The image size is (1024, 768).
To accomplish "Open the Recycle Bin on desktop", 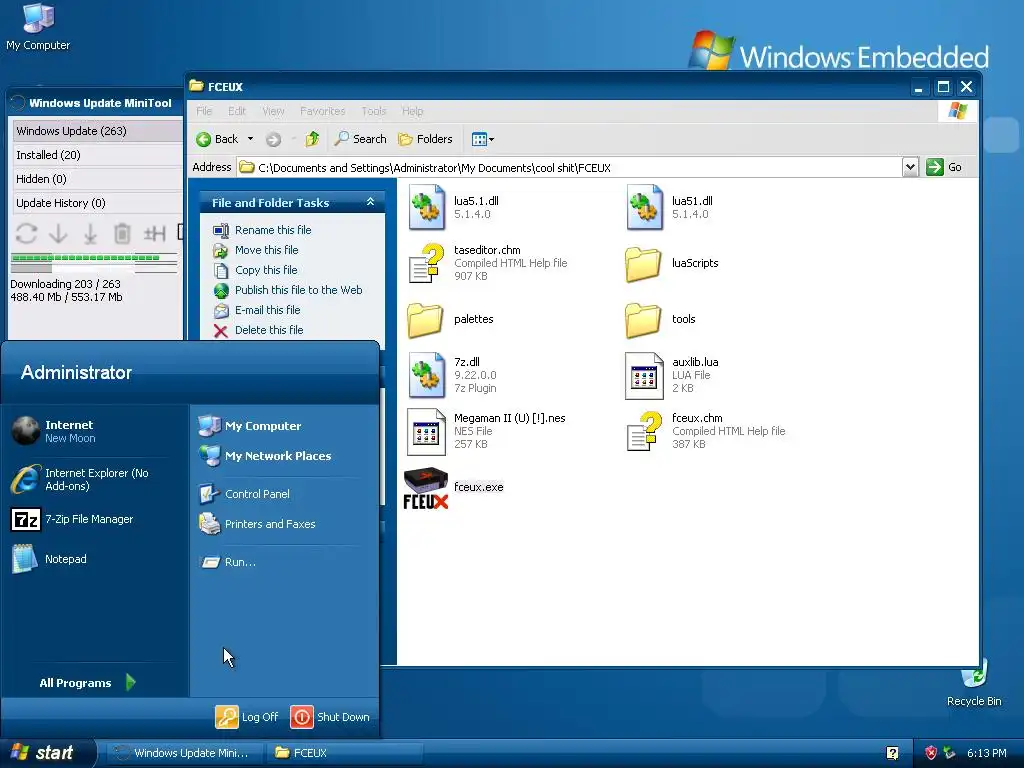I will tap(974, 684).
